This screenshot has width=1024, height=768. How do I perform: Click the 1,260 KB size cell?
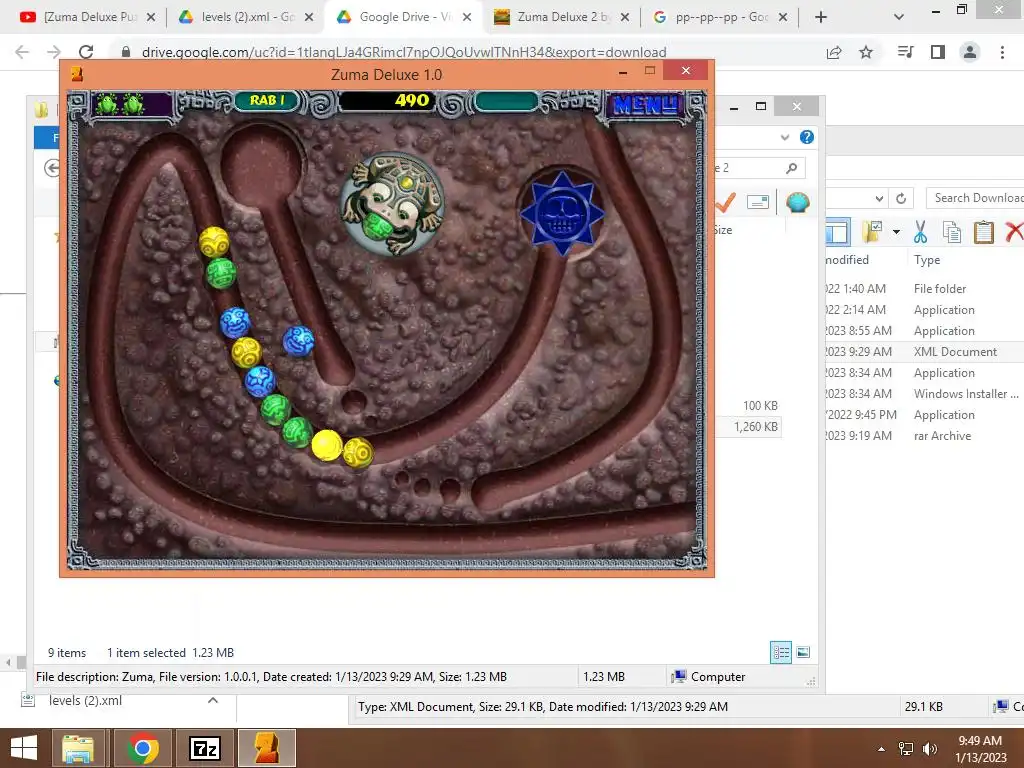pos(756,426)
